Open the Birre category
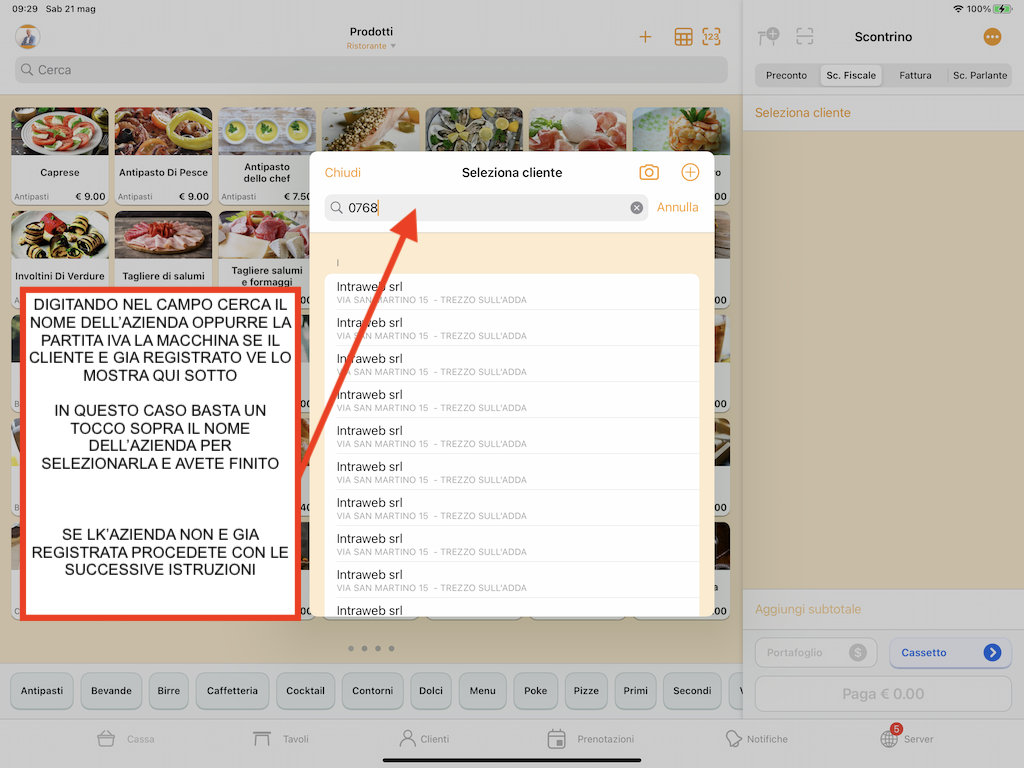The image size is (1024, 768). click(168, 690)
